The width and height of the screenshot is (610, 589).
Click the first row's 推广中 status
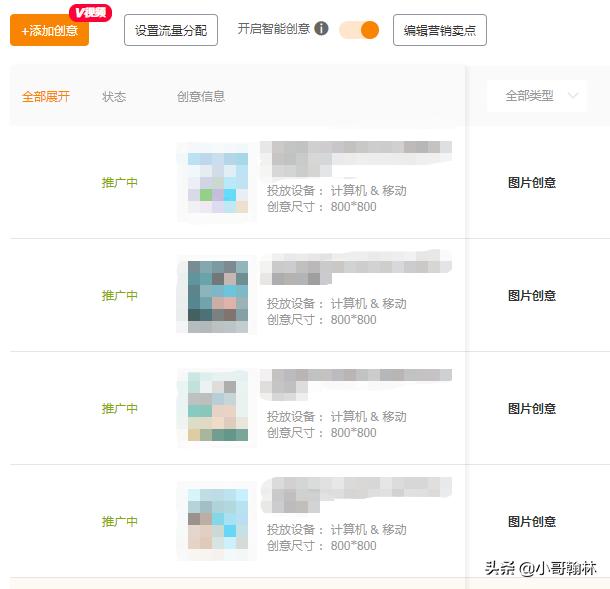pos(120,182)
